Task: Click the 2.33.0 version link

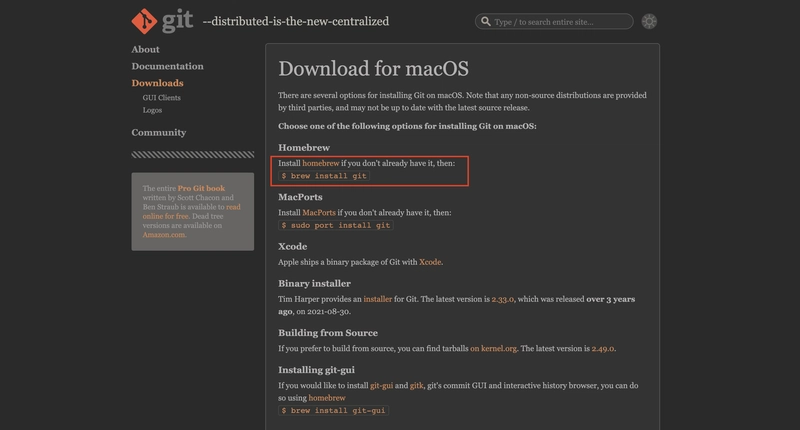Action: (x=503, y=299)
